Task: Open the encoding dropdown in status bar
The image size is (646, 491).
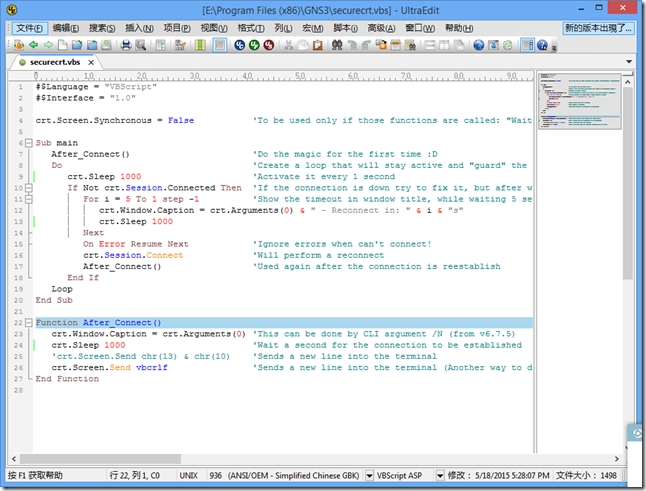Action: (370, 476)
